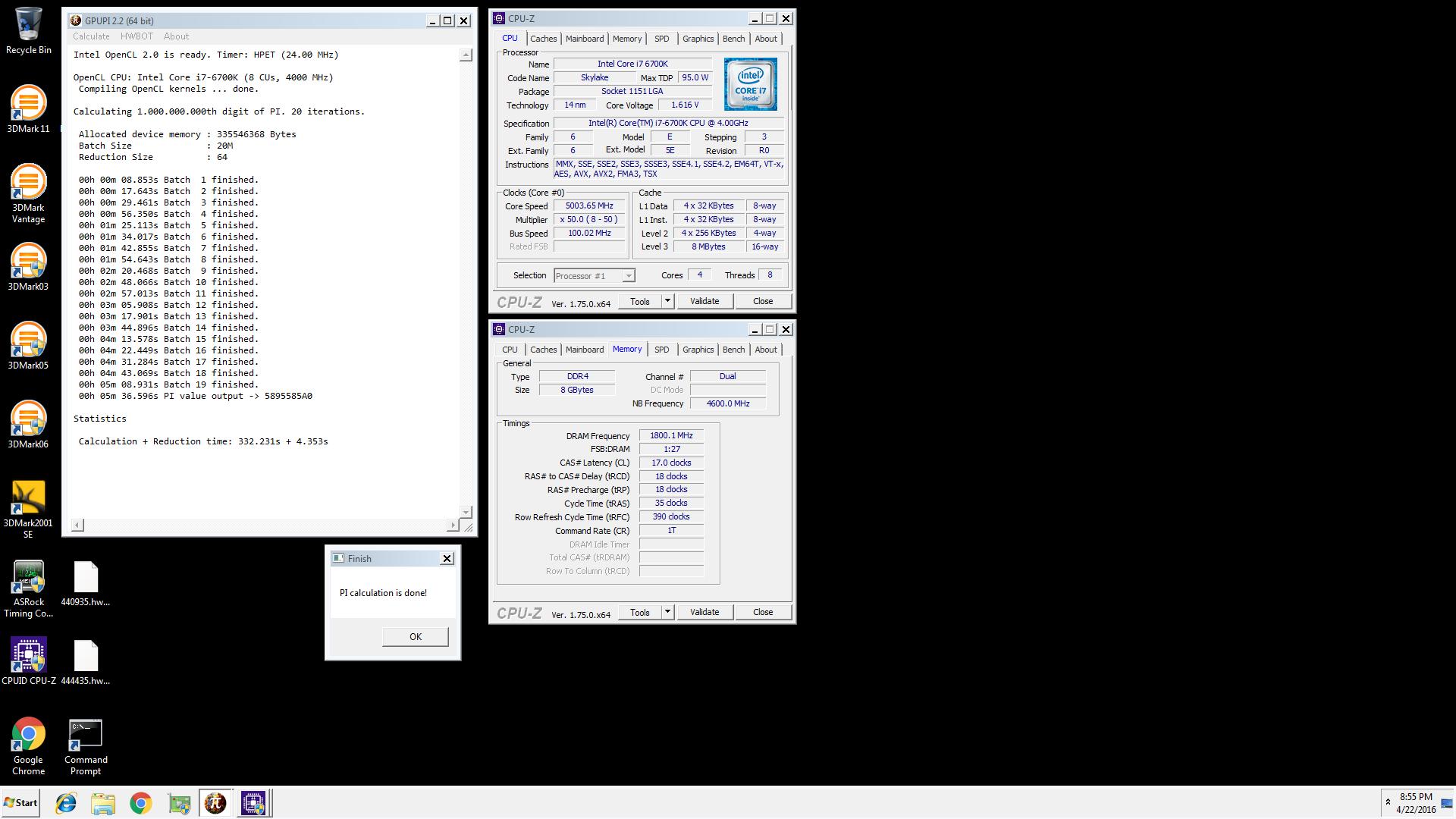Viewport: 1456px width, 819px height.
Task: Open Caches tab in bottom CPU-Z window
Action: 543,350
